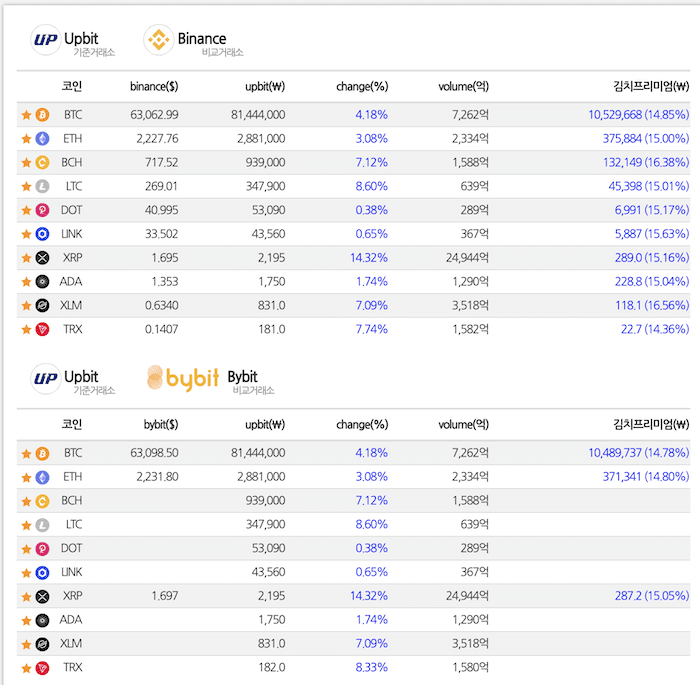Click the XLM coin icon in Bybit table
Image resolution: width=700 pixels, height=685 pixels.
click(x=42, y=644)
